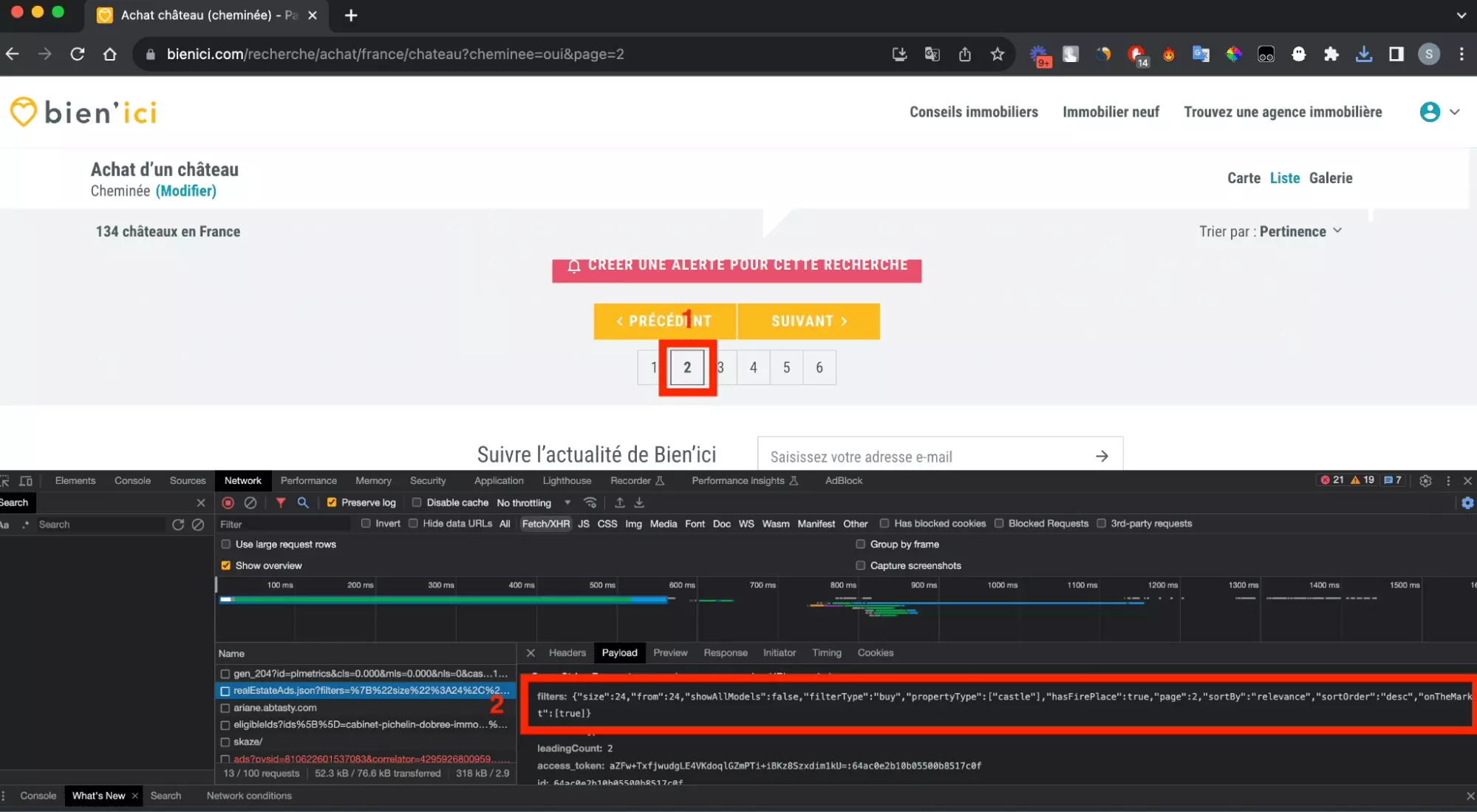
Task: Search within network requests
Action: [x=303, y=502]
